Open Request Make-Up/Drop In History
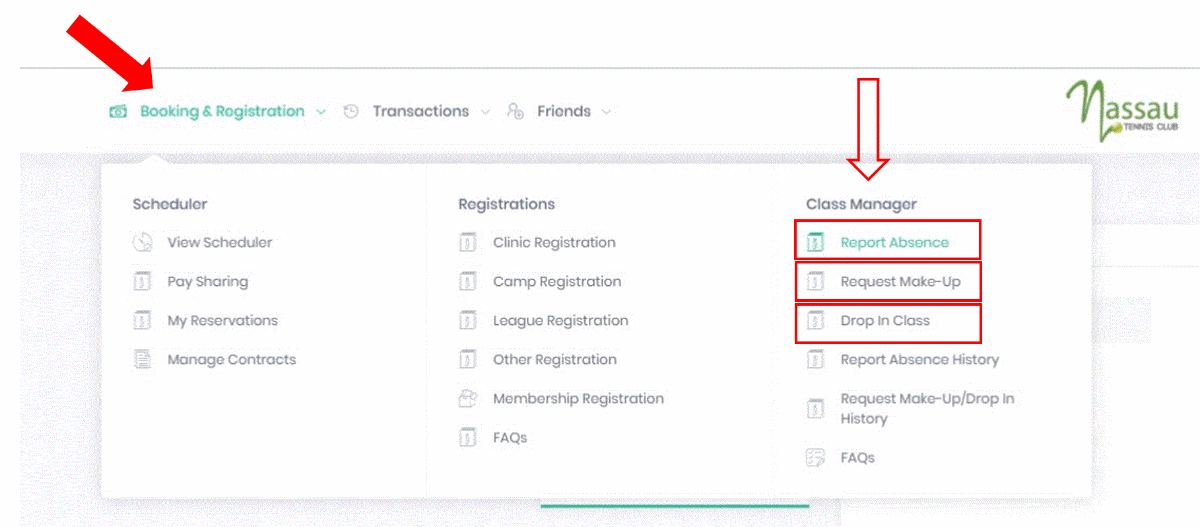1200x527 pixels. [926, 408]
